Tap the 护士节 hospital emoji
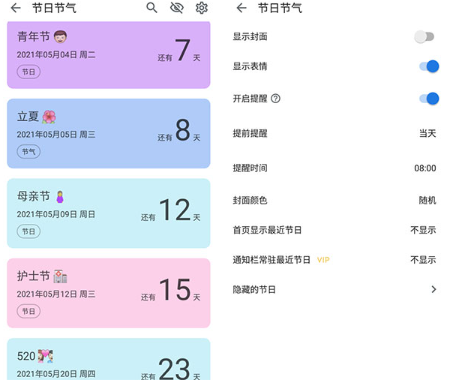Image resolution: width=471 pixels, height=380 pixels. pyautogui.click(x=60, y=276)
